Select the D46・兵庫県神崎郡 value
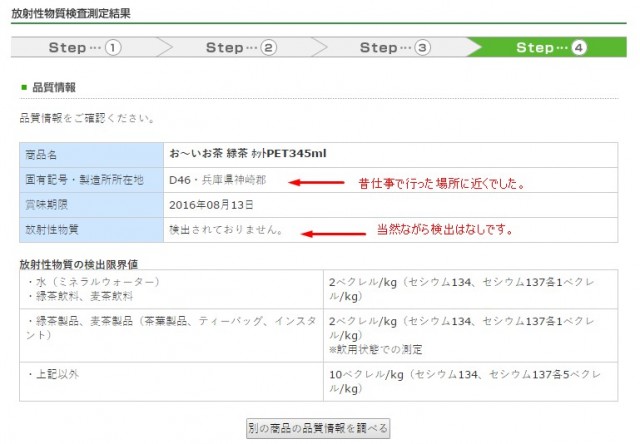Image resolution: width=640 pixels, height=444 pixels. click(x=218, y=180)
